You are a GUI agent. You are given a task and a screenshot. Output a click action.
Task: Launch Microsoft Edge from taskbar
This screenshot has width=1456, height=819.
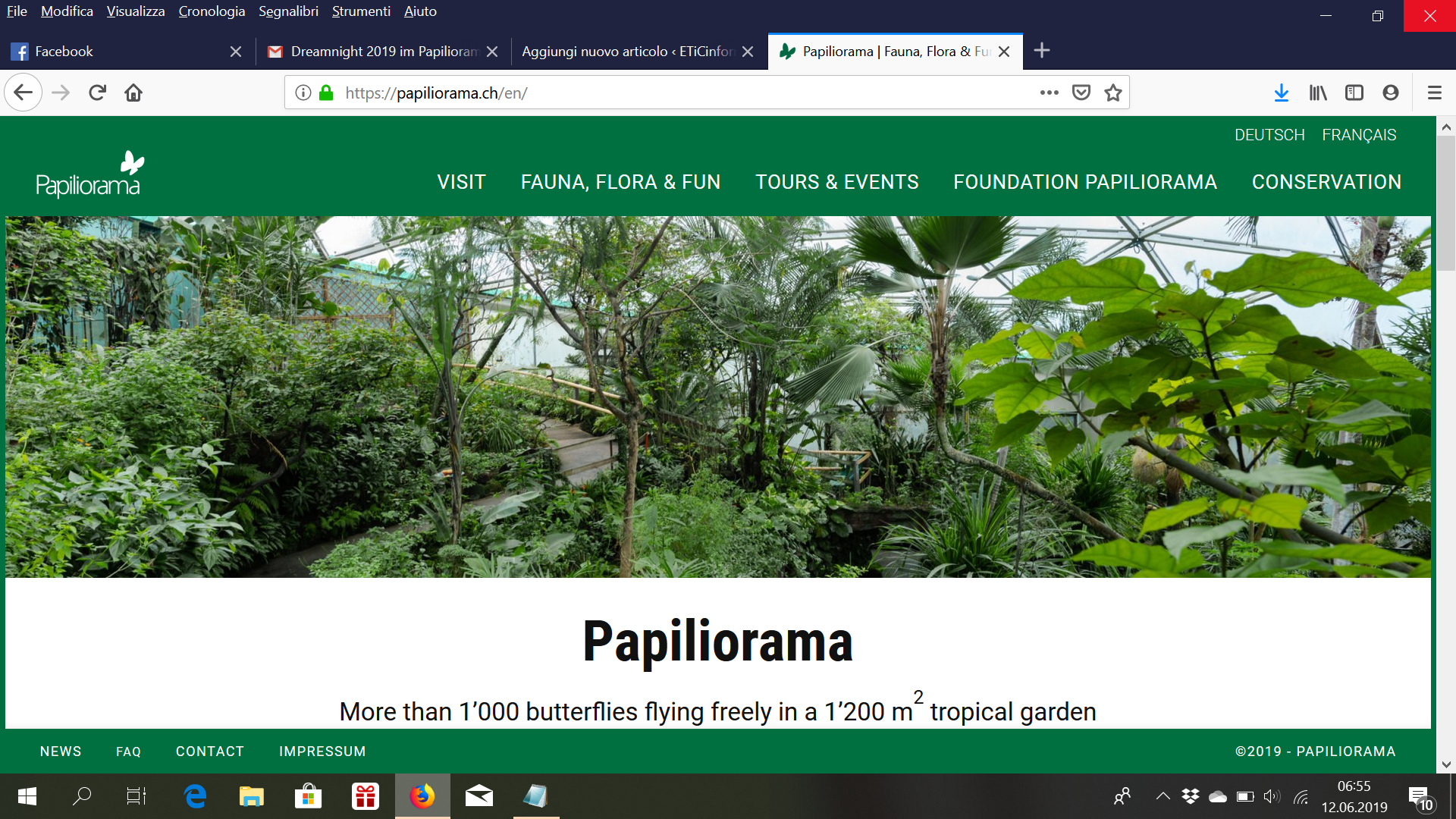click(195, 796)
